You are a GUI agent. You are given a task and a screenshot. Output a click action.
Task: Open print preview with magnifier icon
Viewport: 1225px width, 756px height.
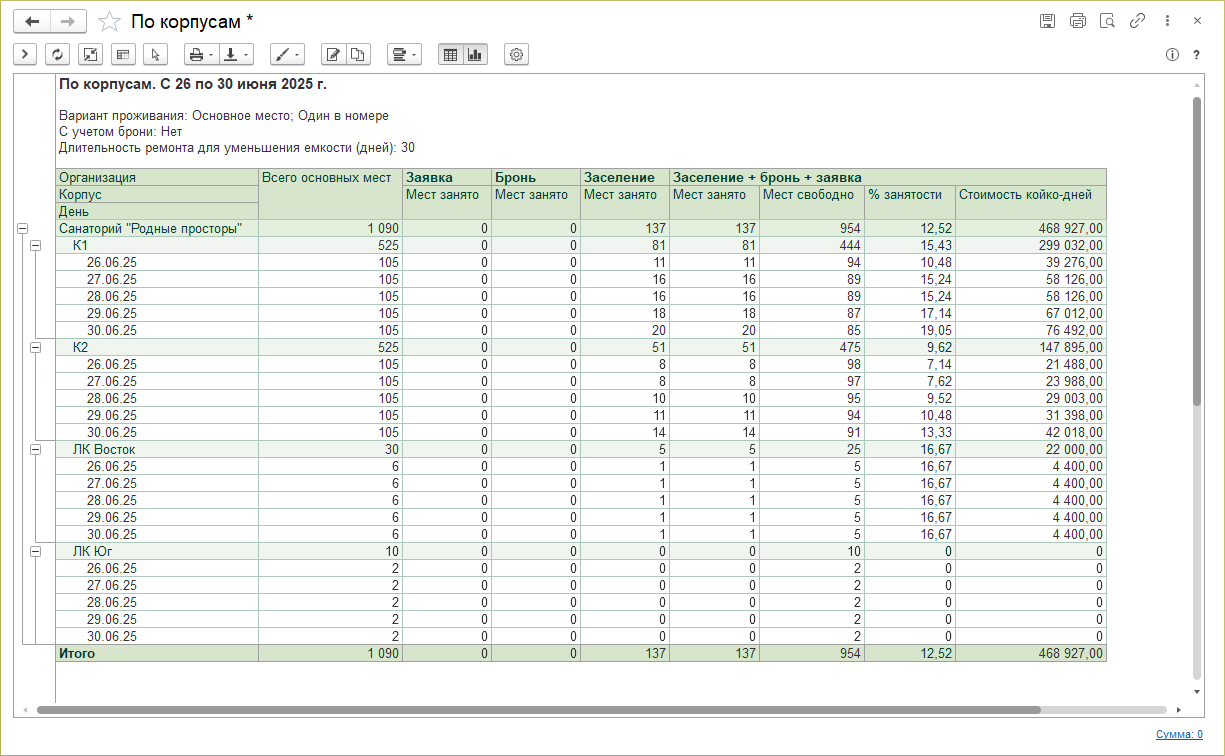pyautogui.click(x=1107, y=21)
